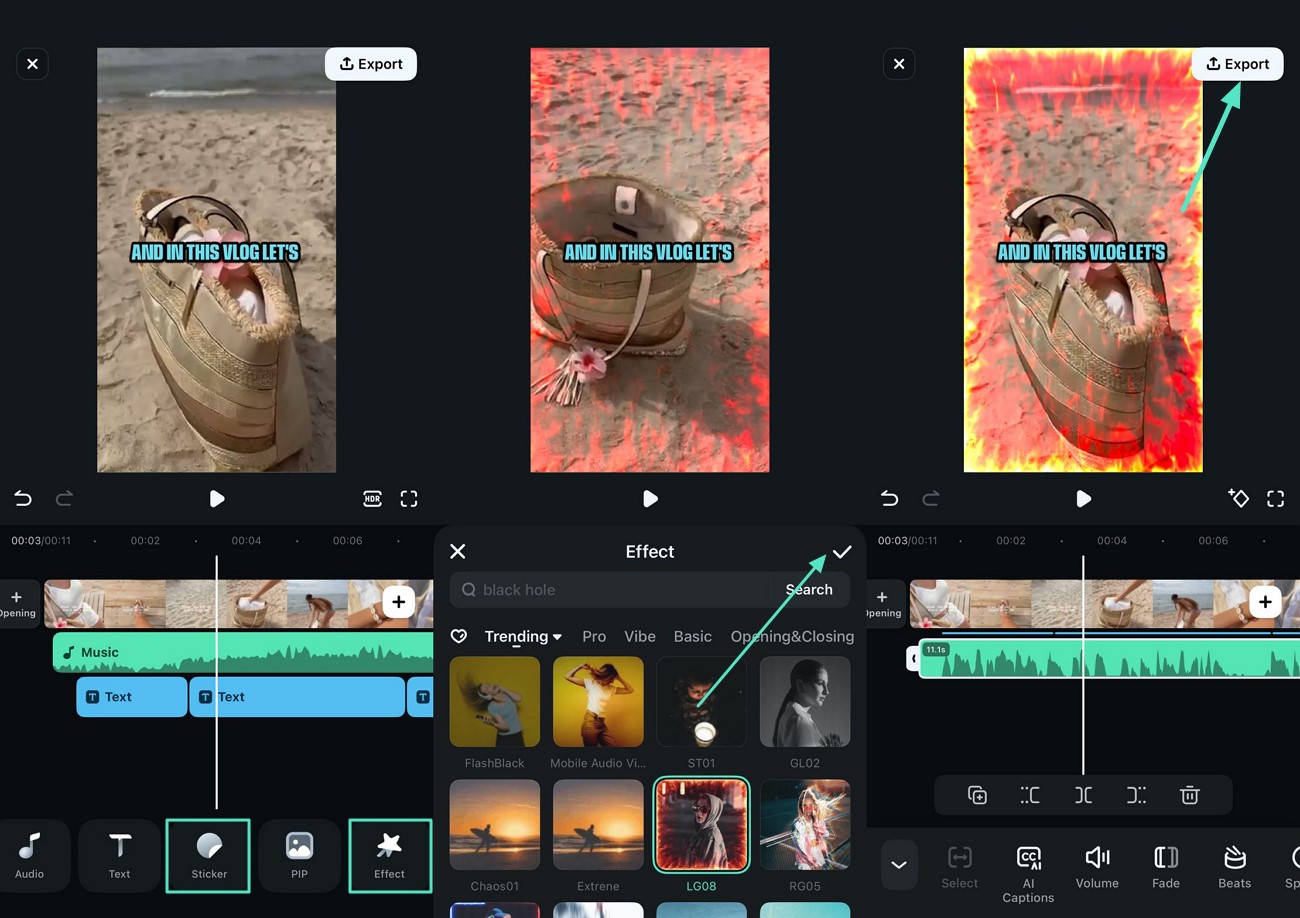
Task: Click the redo arrow on the AI Captions screen
Action: tap(931, 499)
